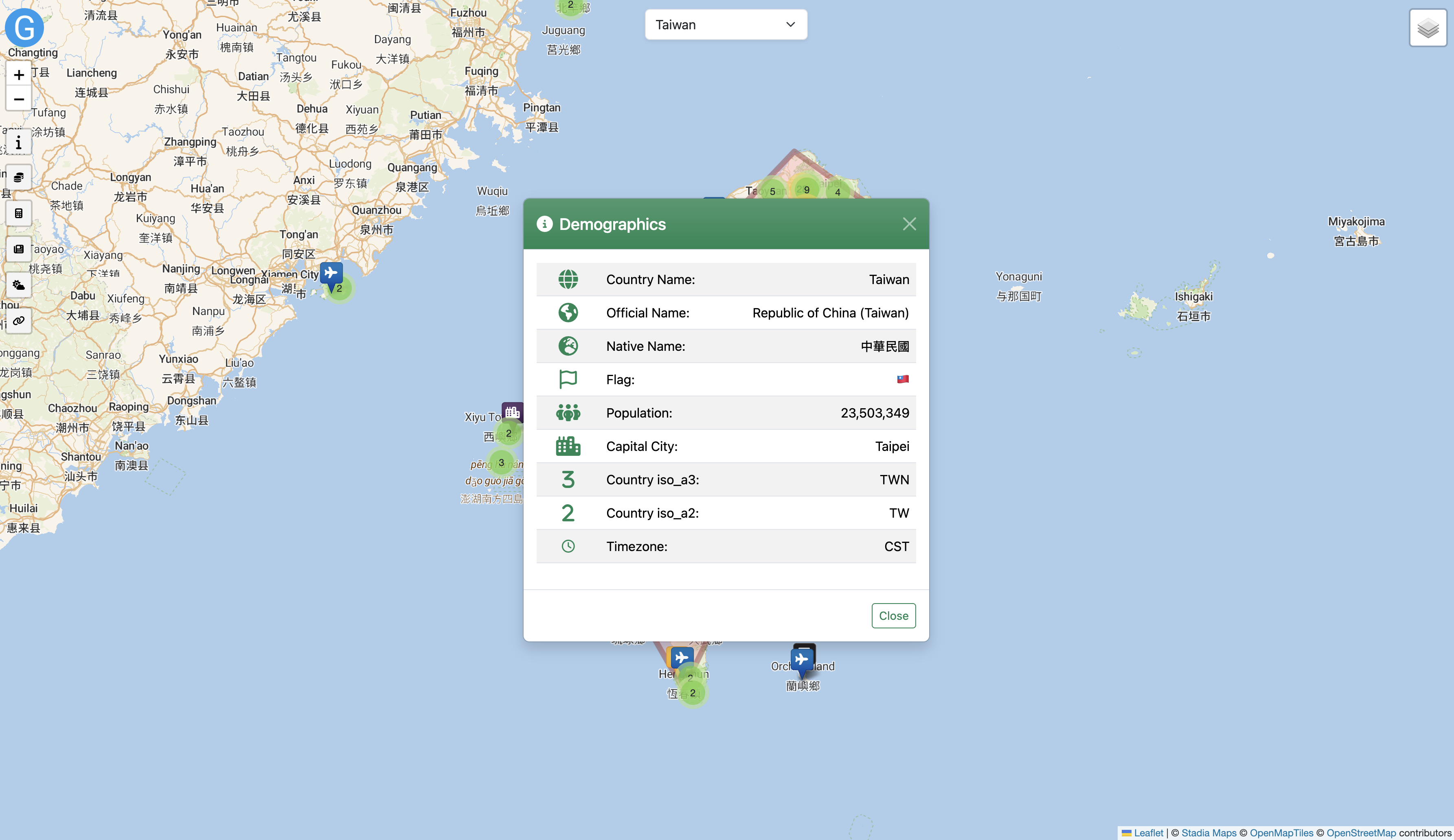Open the currency coins panel

[x=18, y=177]
